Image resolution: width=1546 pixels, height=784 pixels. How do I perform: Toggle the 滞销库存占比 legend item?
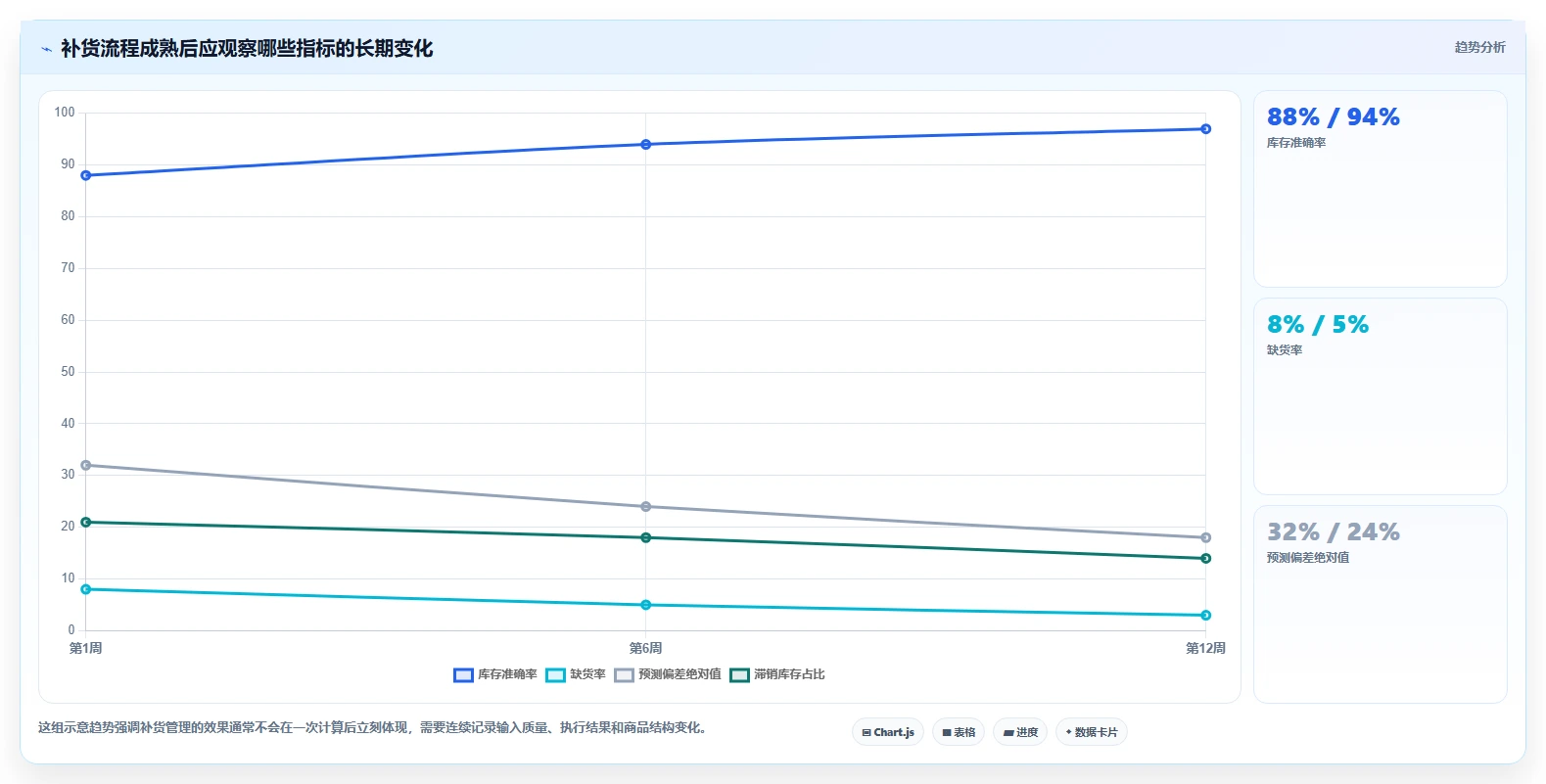coord(777,674)
